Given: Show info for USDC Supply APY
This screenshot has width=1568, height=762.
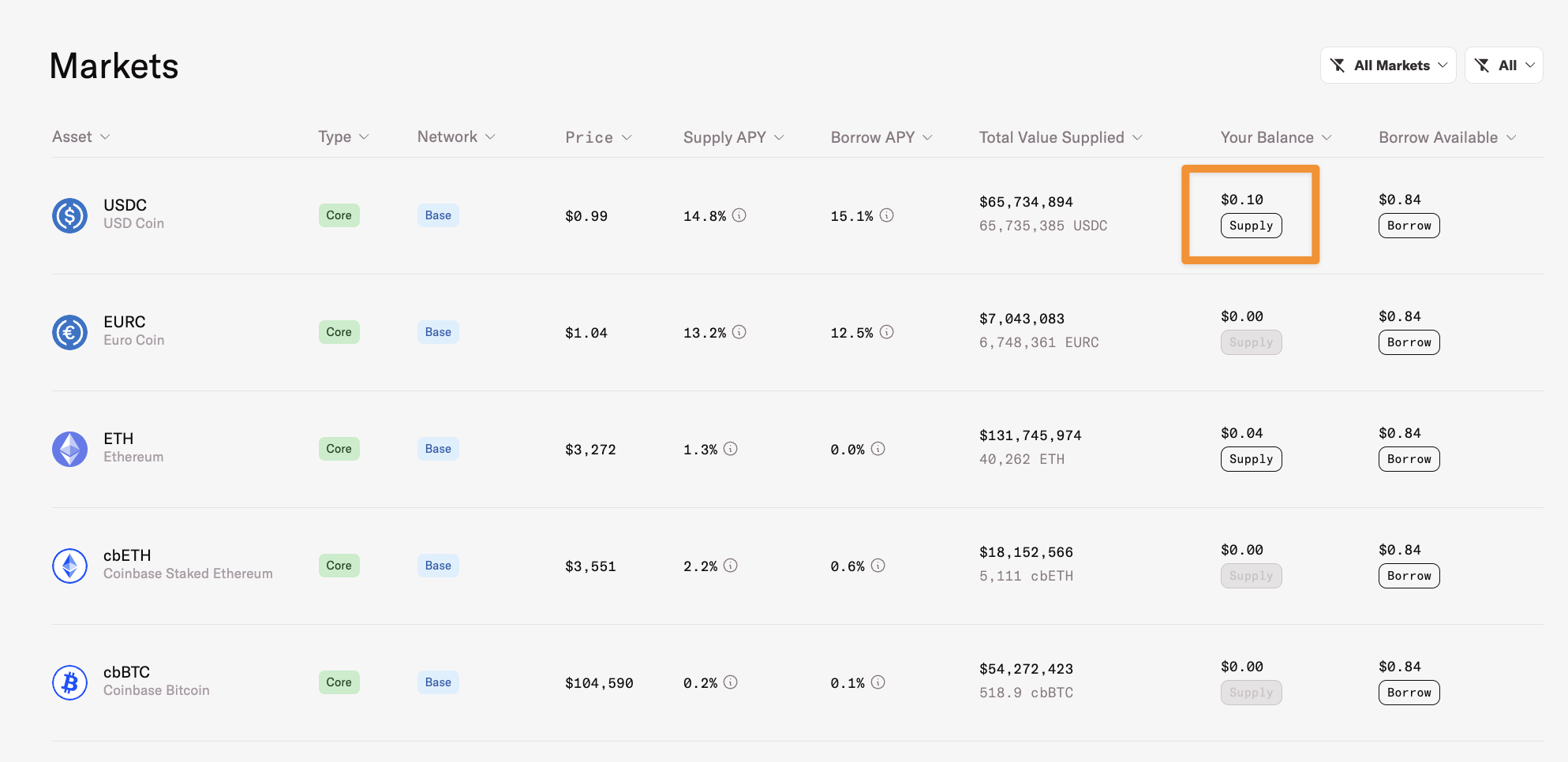Looking at the screenshot, I should point(739,215).
